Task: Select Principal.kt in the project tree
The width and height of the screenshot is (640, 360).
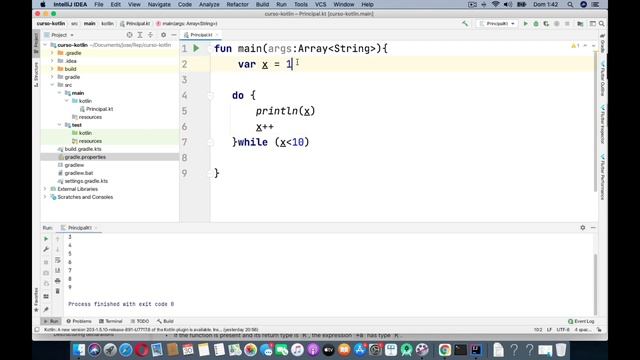Action: pyautogui.click(x=96, y=109)
